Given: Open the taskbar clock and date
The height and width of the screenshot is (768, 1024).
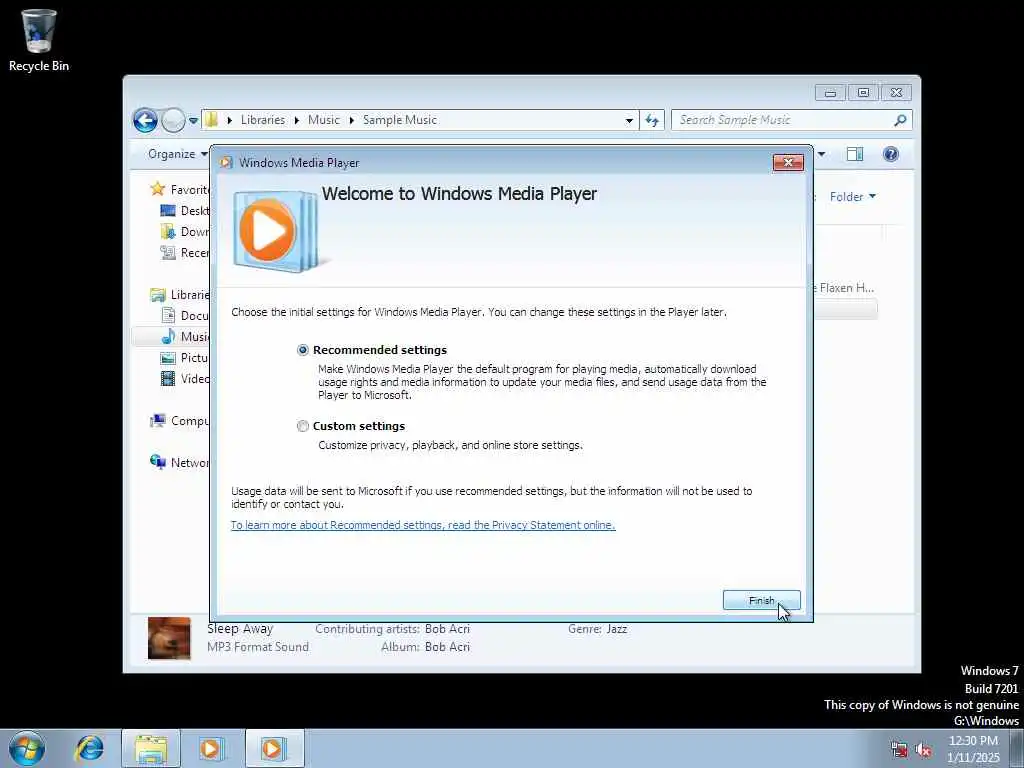Looking at the screenshot, I should tap(973, 749).
